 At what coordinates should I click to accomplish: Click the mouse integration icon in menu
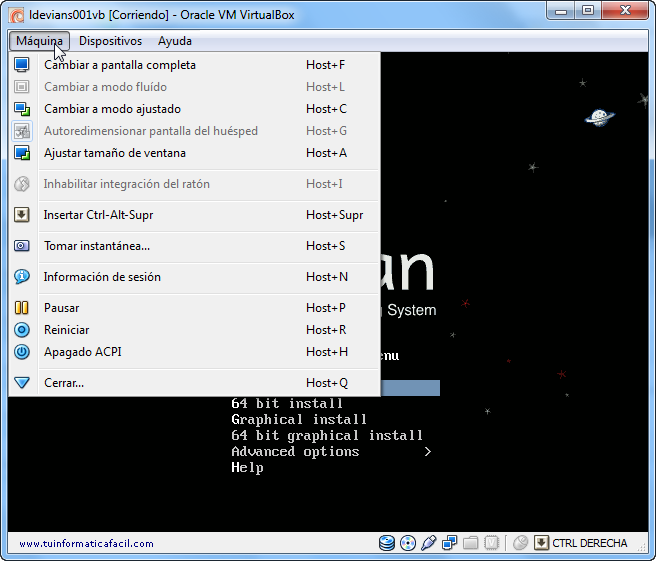pos(22,184)
